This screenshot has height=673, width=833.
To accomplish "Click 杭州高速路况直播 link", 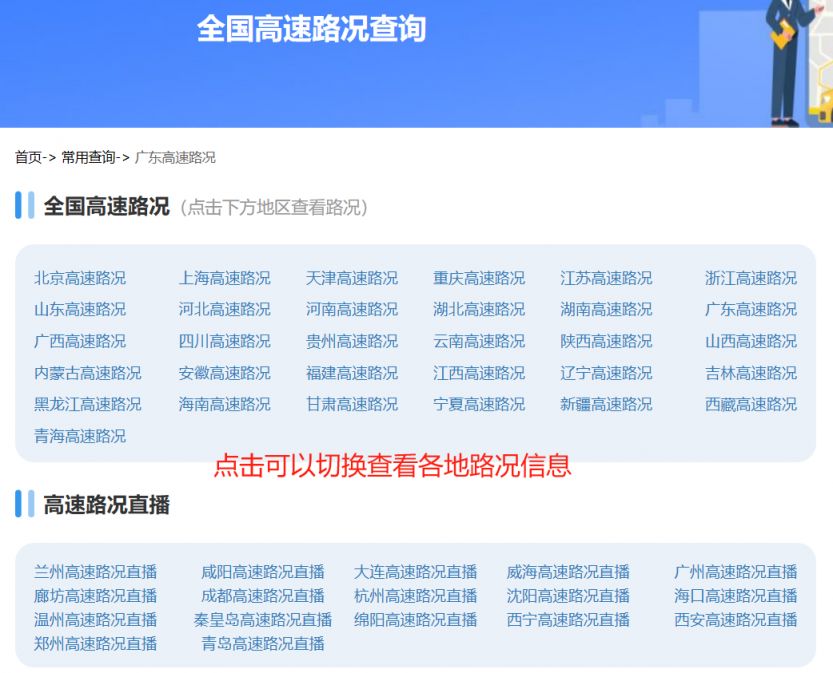I will pyautogui.click(x=415, y=596).
